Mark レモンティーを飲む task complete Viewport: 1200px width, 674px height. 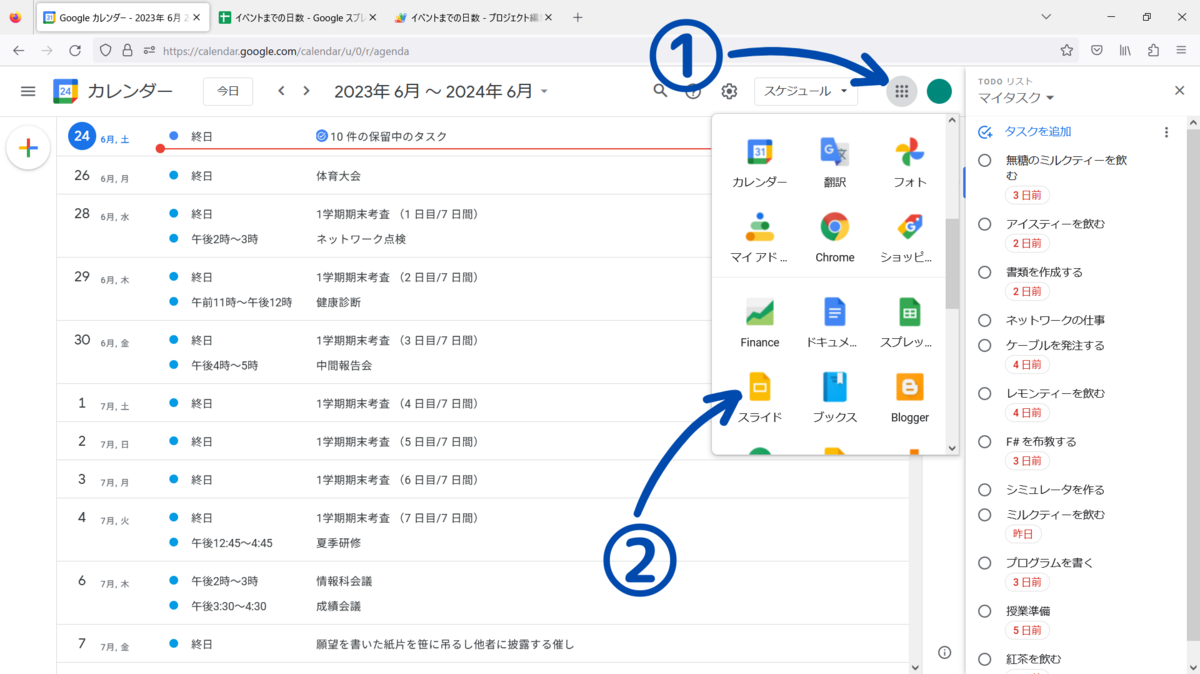[985, 393]
